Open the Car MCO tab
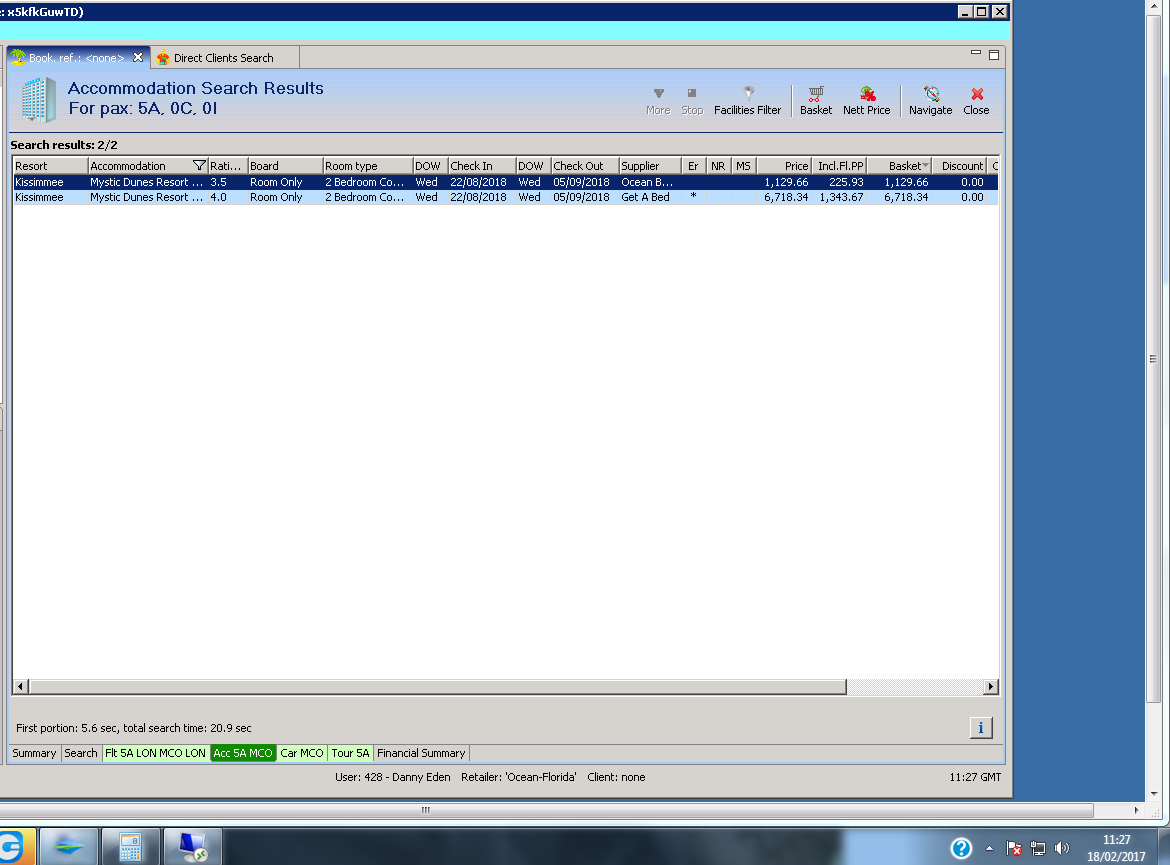The width and height of the screenshot is (1170, 865). pyautogui.click(x=301, y=753)
